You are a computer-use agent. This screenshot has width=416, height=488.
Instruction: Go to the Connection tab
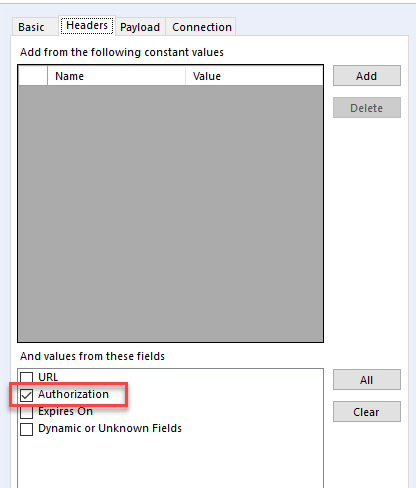201,27
